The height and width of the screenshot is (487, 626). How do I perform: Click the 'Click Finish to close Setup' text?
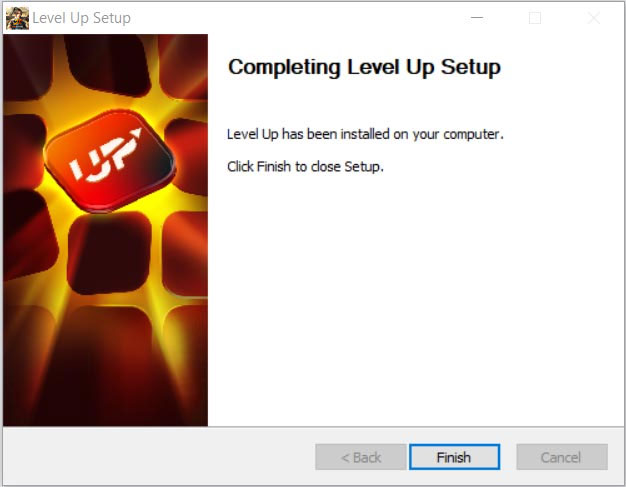305,166
